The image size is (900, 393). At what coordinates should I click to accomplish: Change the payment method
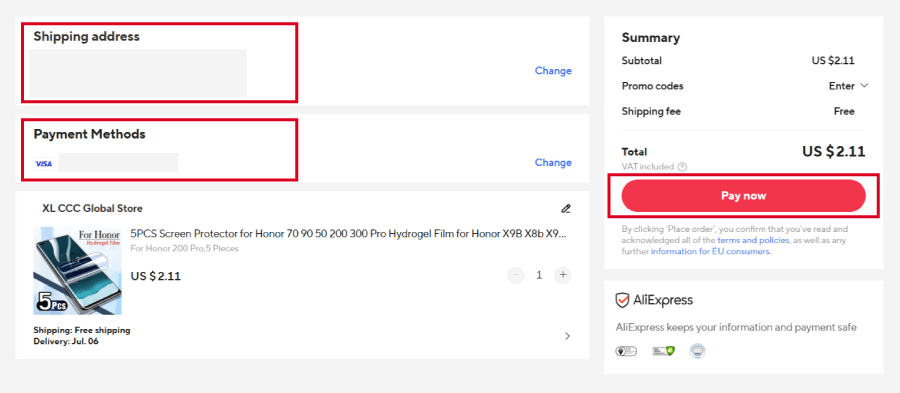(553, 162)
